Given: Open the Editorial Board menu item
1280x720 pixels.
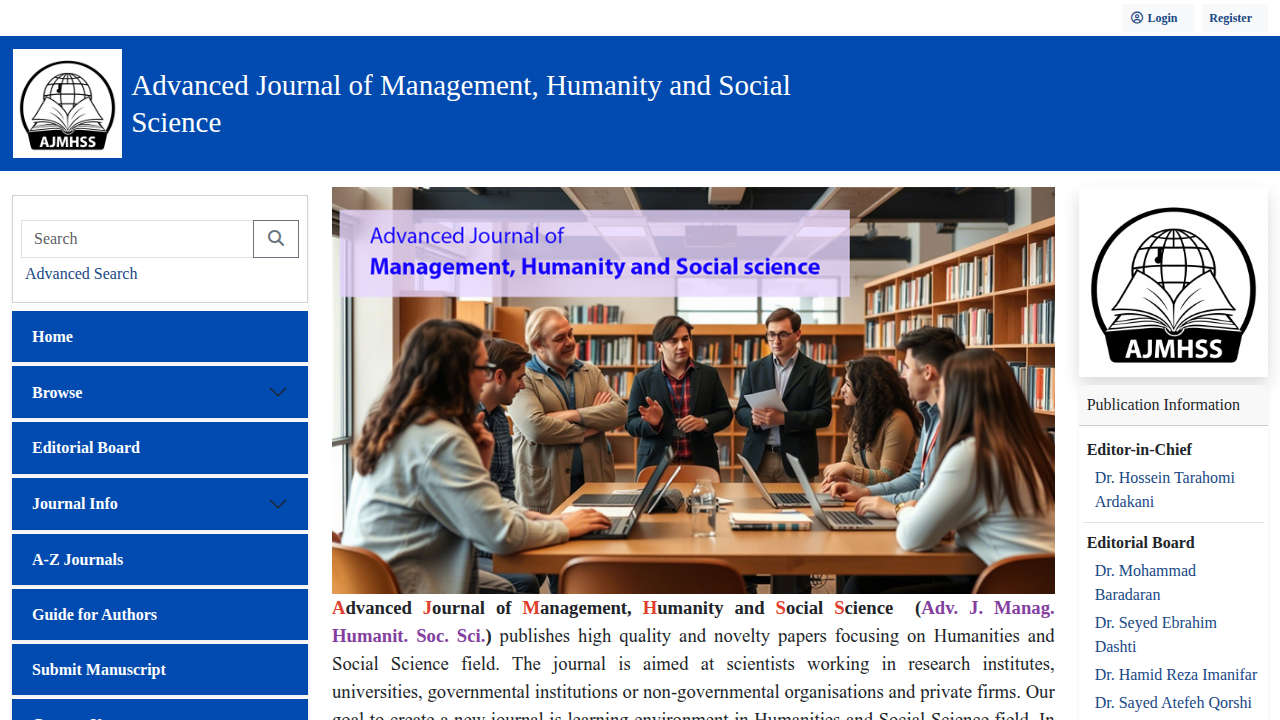Looking at the screenshot, I should point(160,448).
